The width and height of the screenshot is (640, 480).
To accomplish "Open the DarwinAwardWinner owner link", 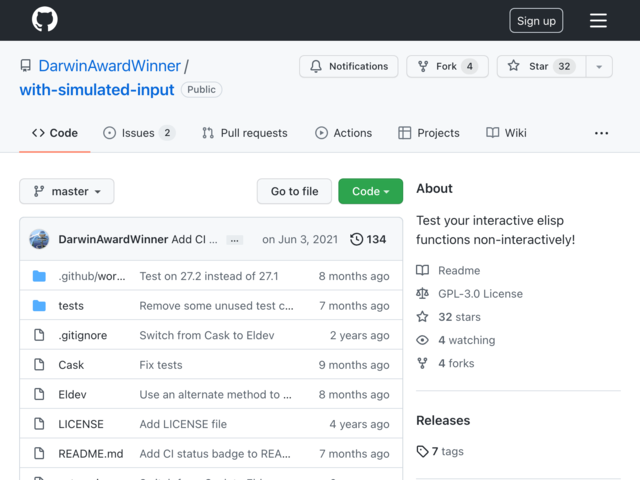I will (109, 66).
